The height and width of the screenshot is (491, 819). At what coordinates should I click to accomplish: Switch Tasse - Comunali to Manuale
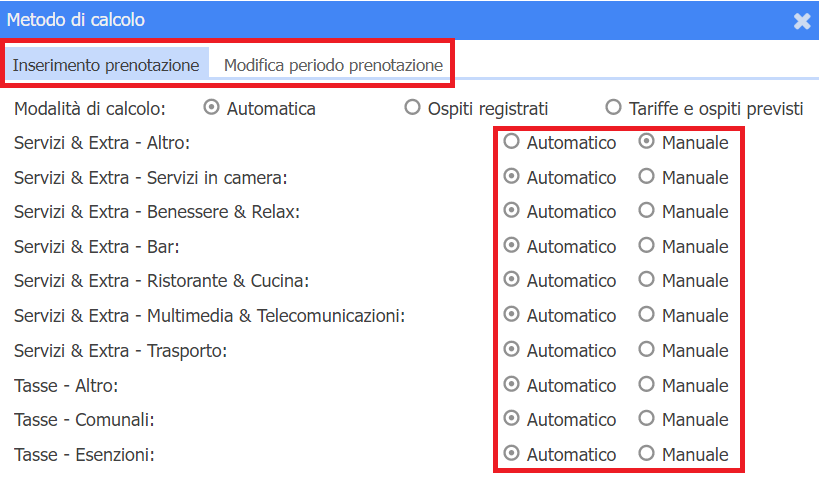click(646, 419)
